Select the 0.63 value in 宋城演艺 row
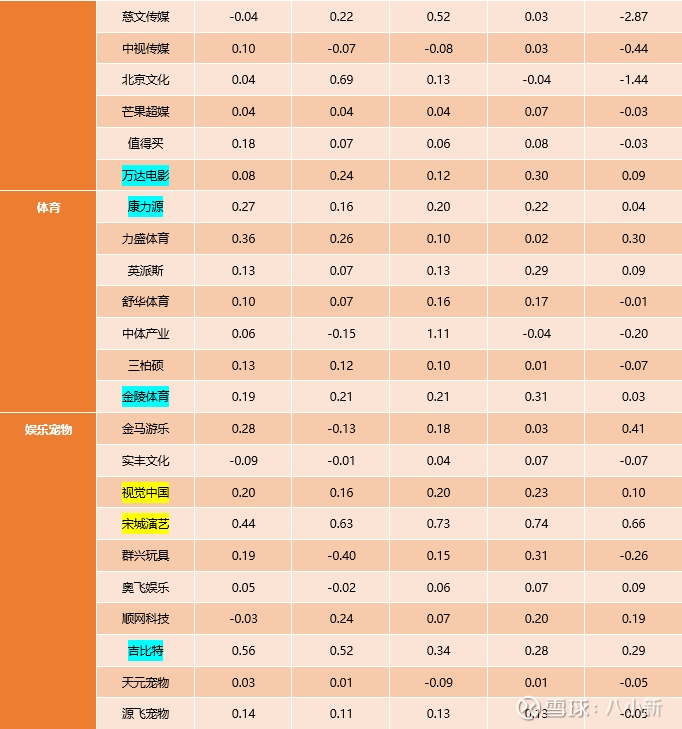Image resolution: width=682 pixels, height=729 pixels. pos(341,524)
